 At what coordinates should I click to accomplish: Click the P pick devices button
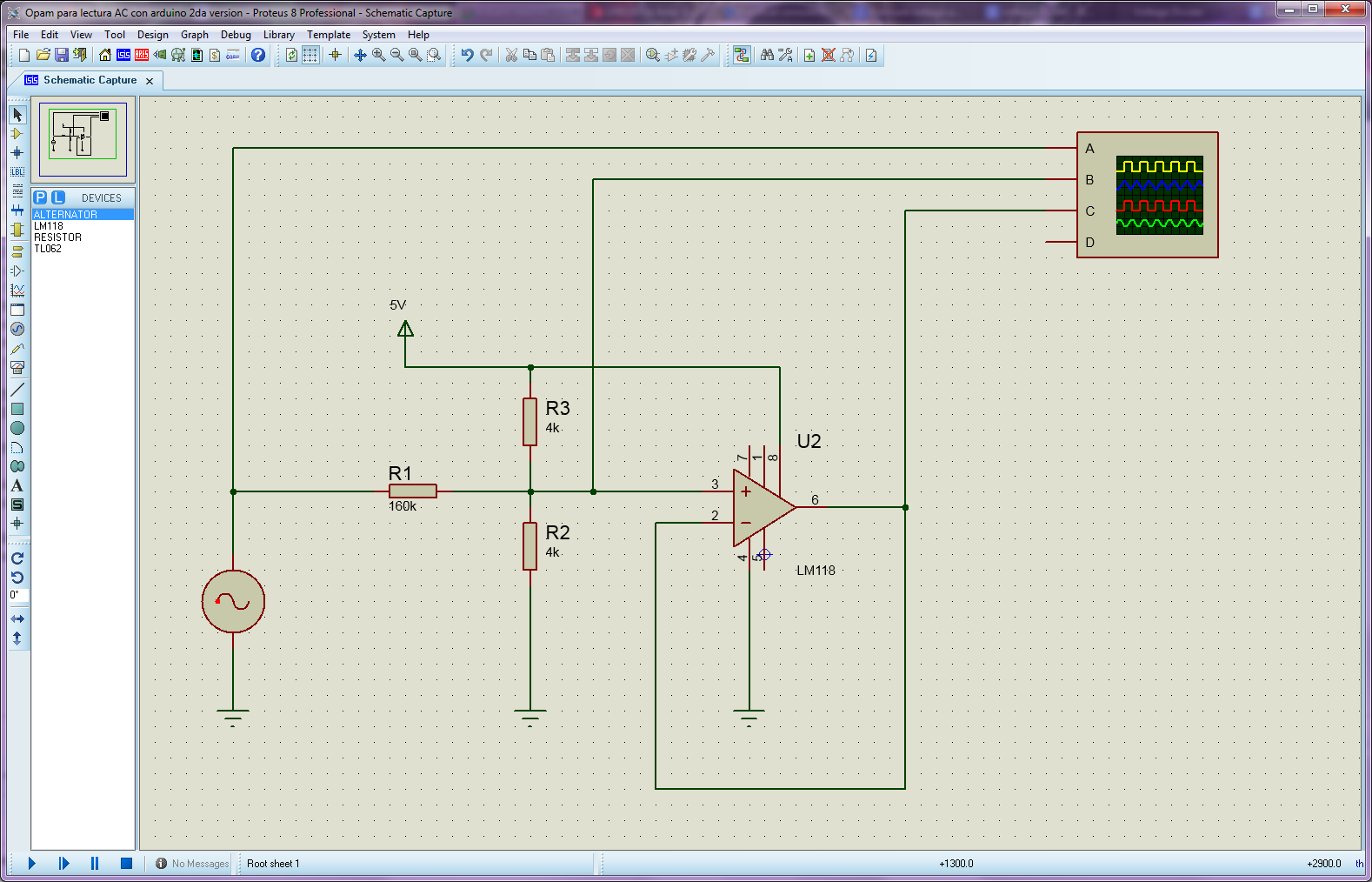coord(40,197)
